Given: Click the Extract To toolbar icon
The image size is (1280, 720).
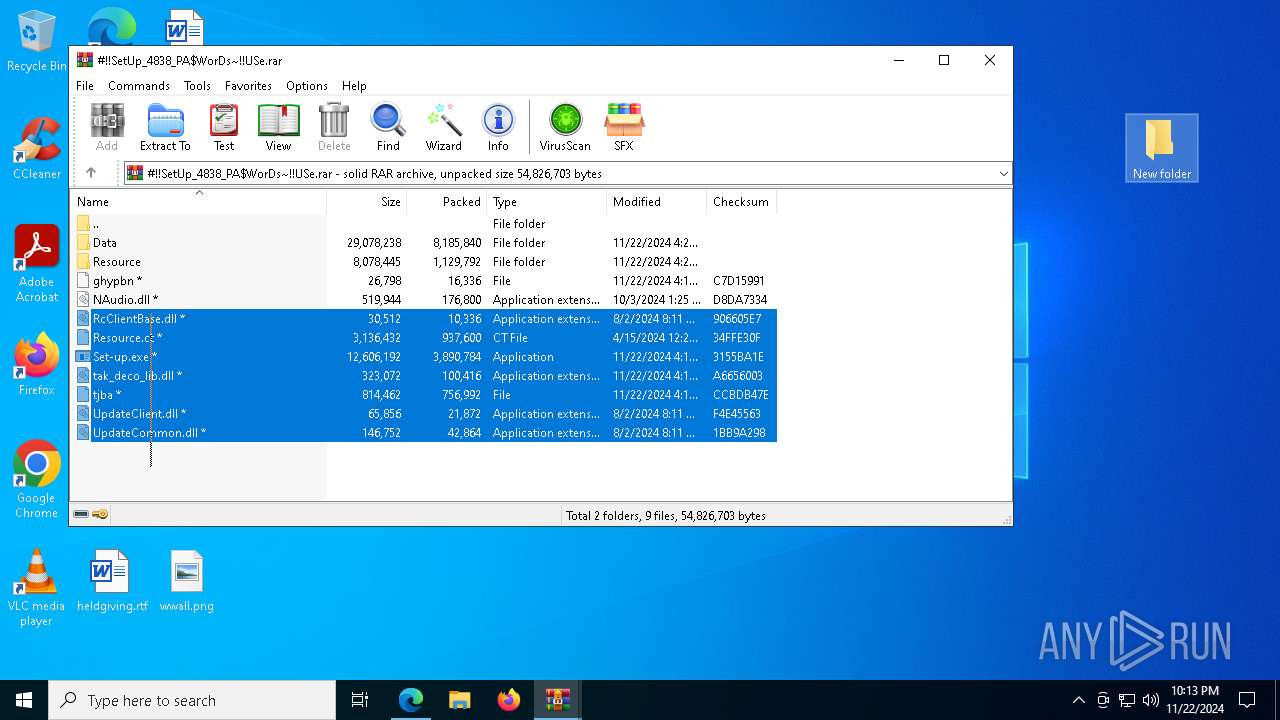Looking at the screenshot, I should point(165,127).
